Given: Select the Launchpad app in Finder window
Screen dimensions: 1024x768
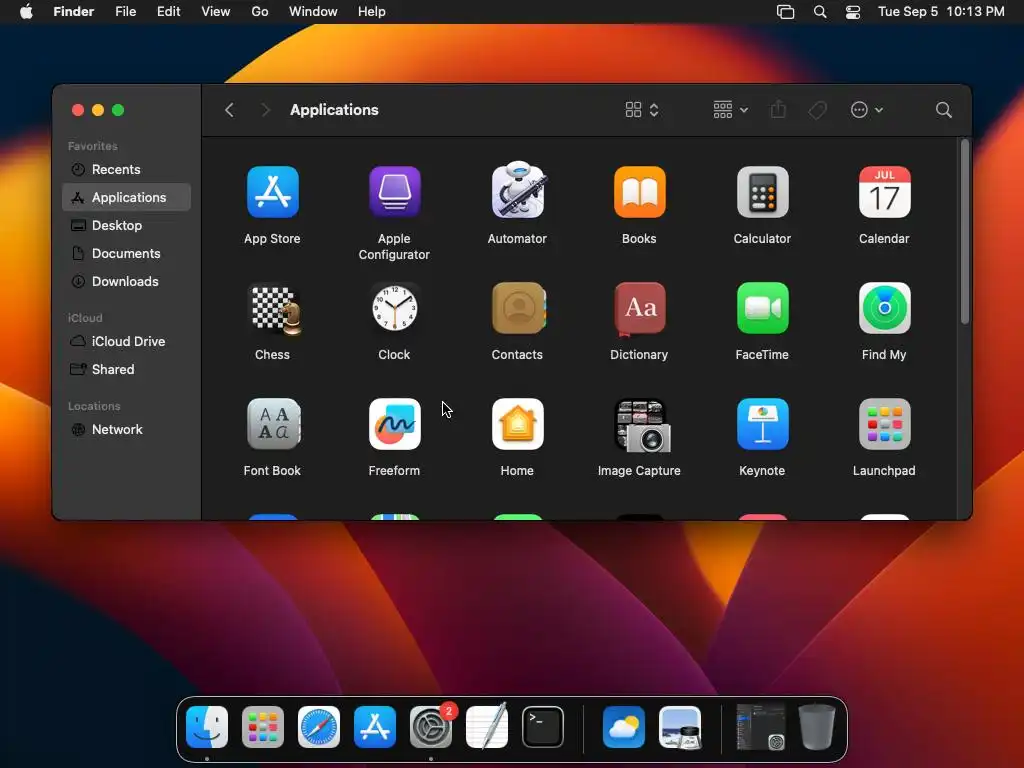Looking at the screenshot, I should point(884,424).
